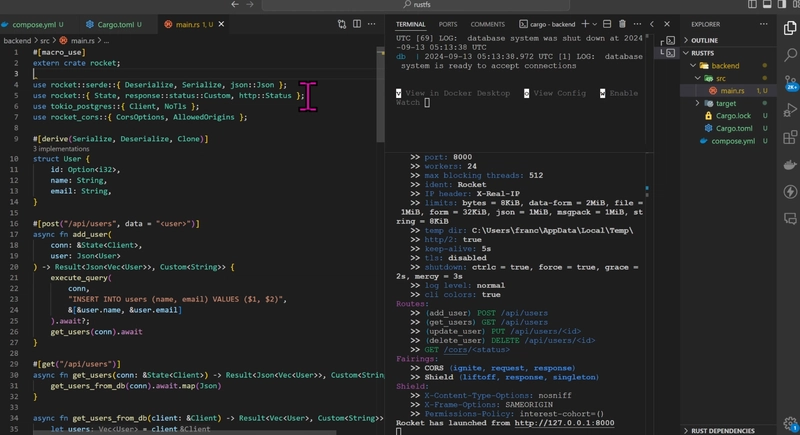Maximize the panel with the chevron-left icon
The height and width of the screenshot is (435, 800).
pos(652,24)
